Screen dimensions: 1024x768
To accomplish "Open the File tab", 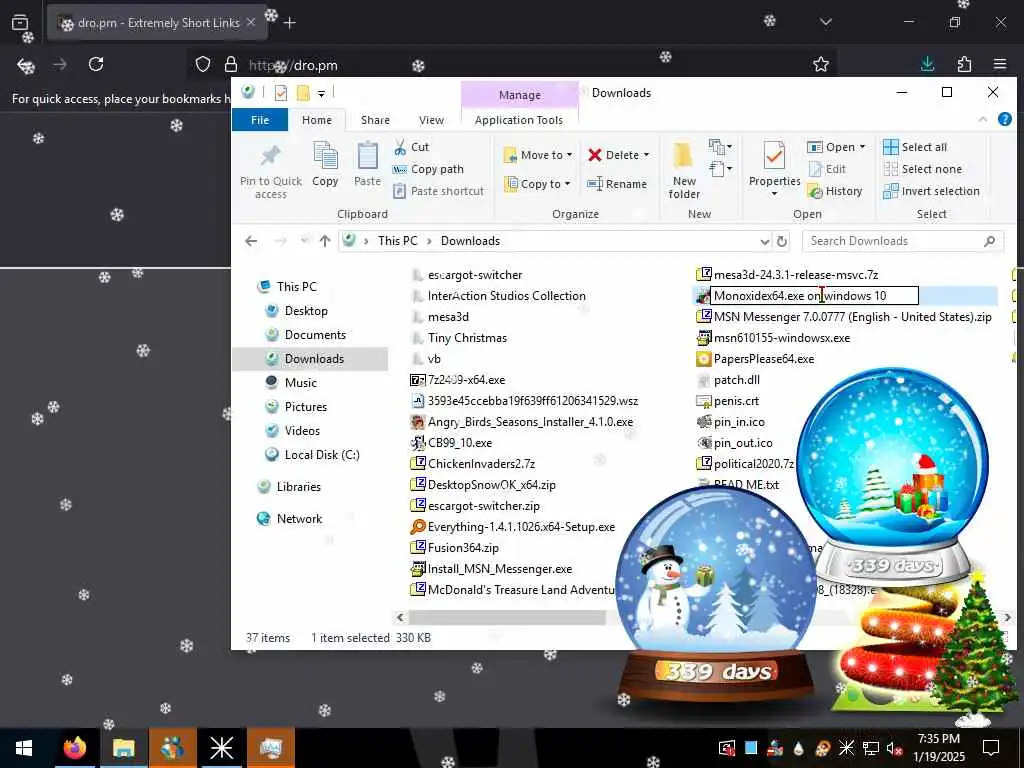I will click(260, 120).
